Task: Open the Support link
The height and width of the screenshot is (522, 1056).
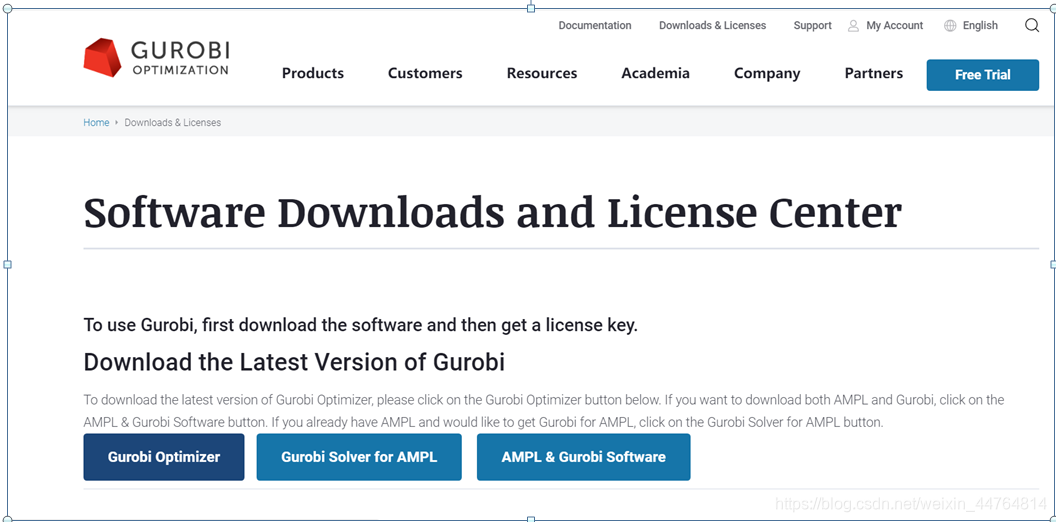Action: (812, 26)
